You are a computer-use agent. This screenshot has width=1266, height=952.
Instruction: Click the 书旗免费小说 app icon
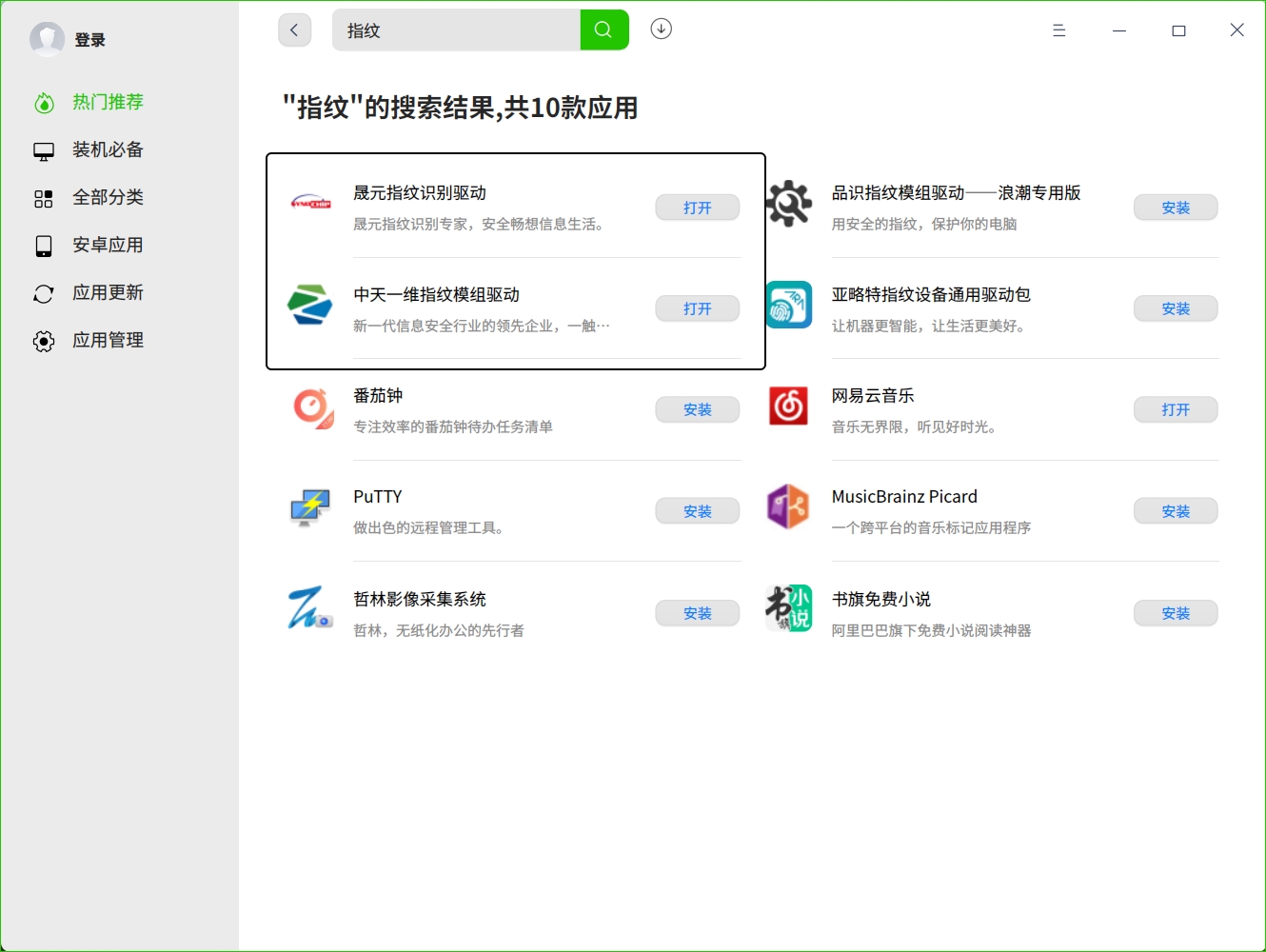click(x=789, y=608)
